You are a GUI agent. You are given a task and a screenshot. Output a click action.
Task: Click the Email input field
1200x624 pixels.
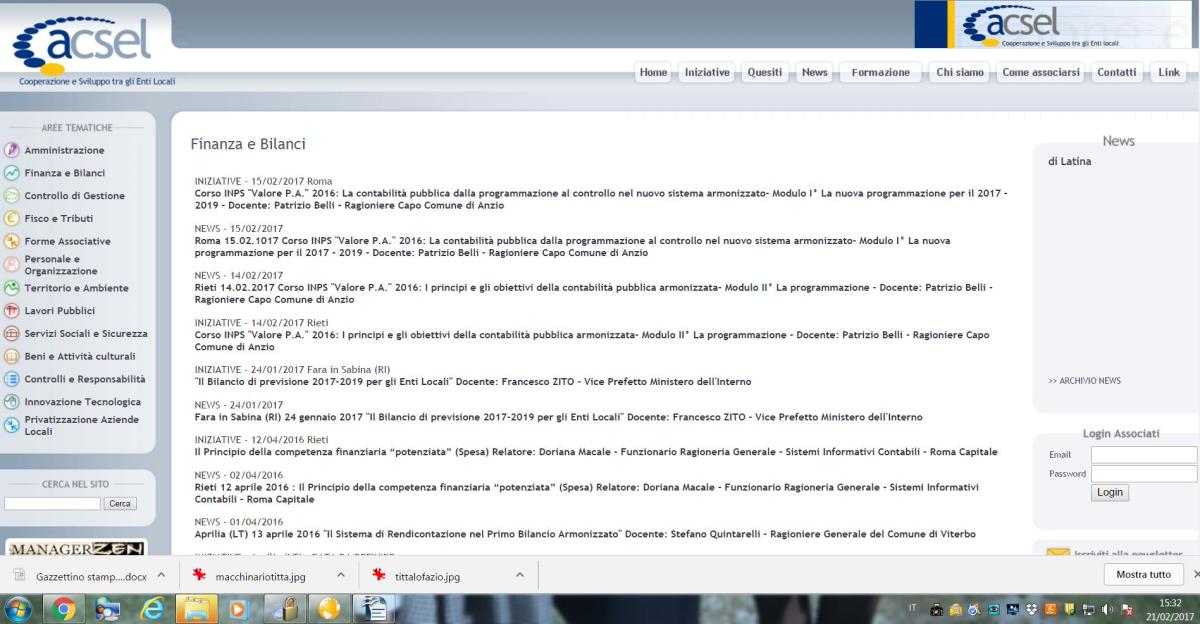coord(1143,455)
